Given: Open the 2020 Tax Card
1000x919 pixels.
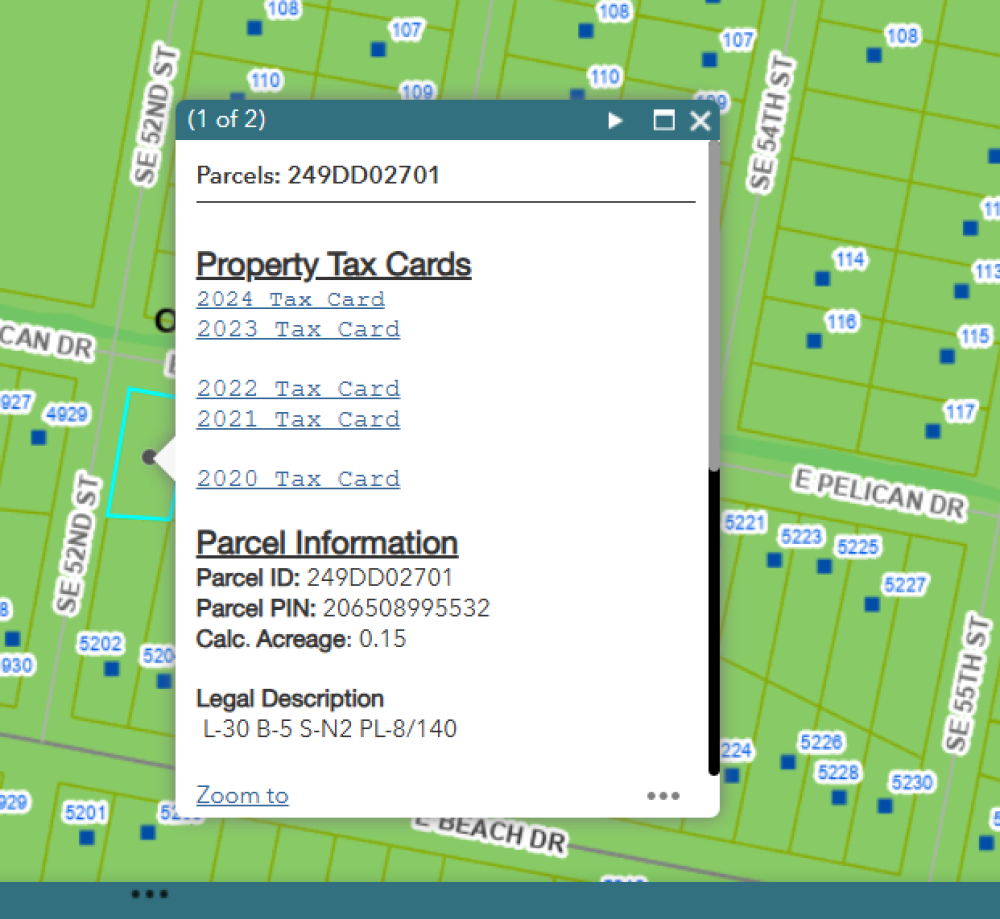Looking at the screenshot, I should 297,479.
